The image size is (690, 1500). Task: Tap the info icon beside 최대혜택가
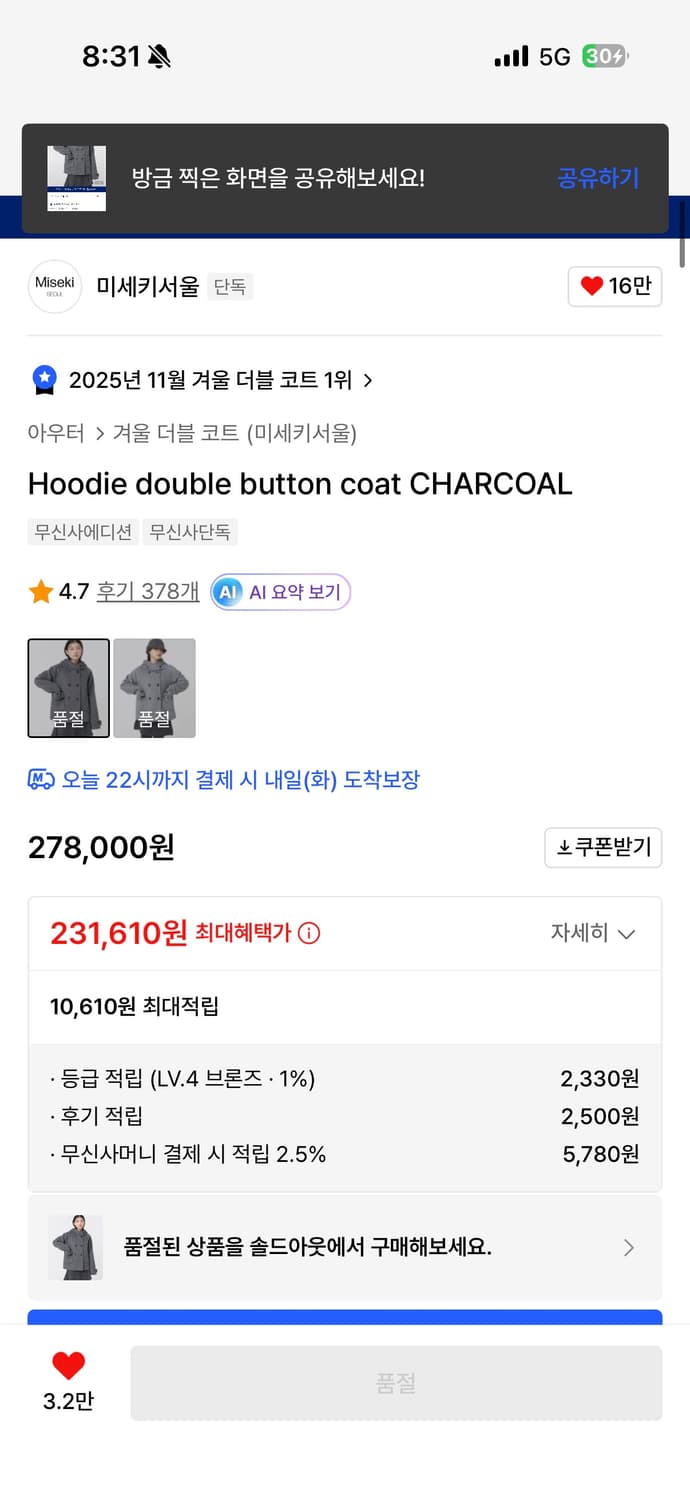point(310,934)
